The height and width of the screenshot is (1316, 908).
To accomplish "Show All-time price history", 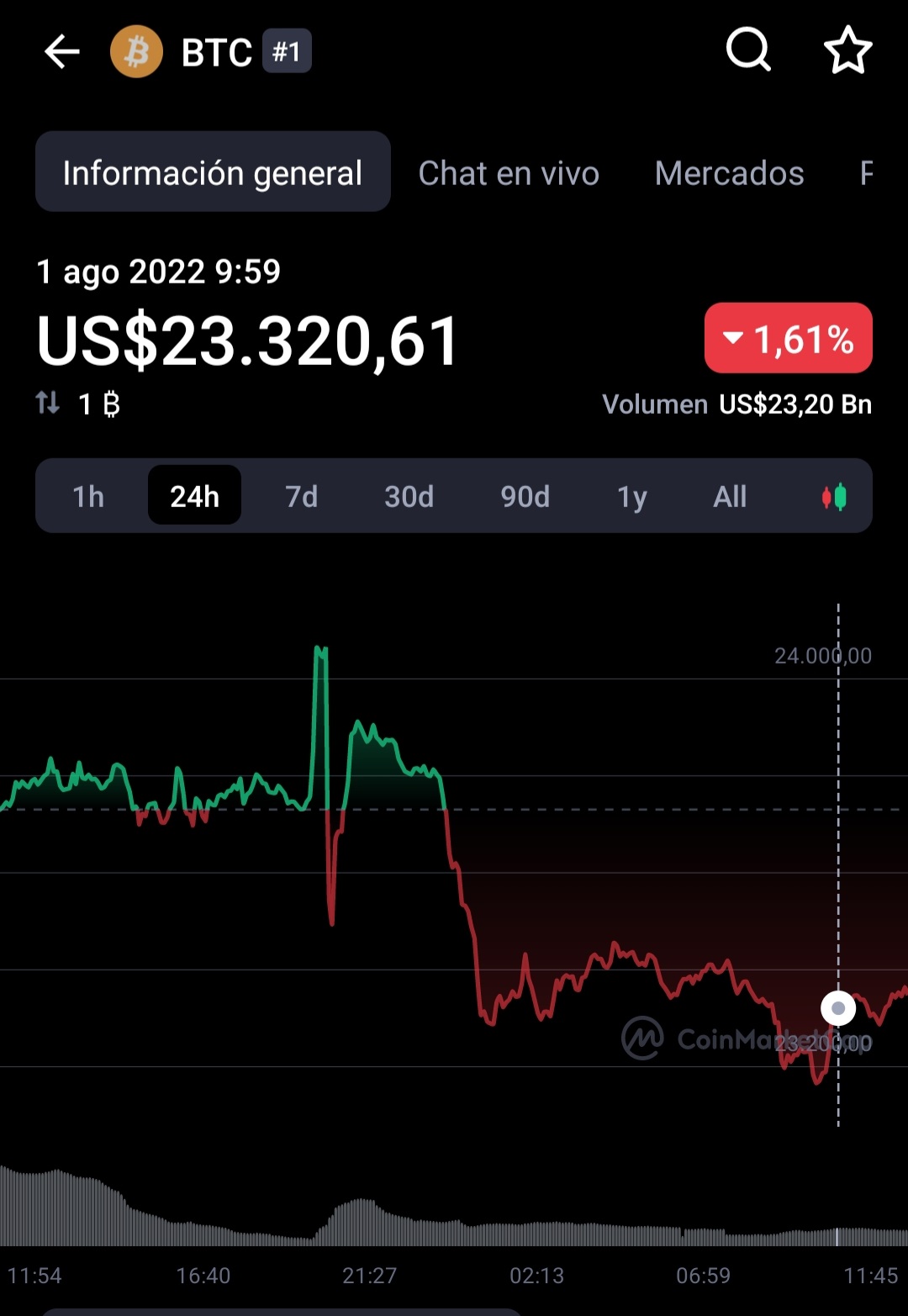I will 730,496.
